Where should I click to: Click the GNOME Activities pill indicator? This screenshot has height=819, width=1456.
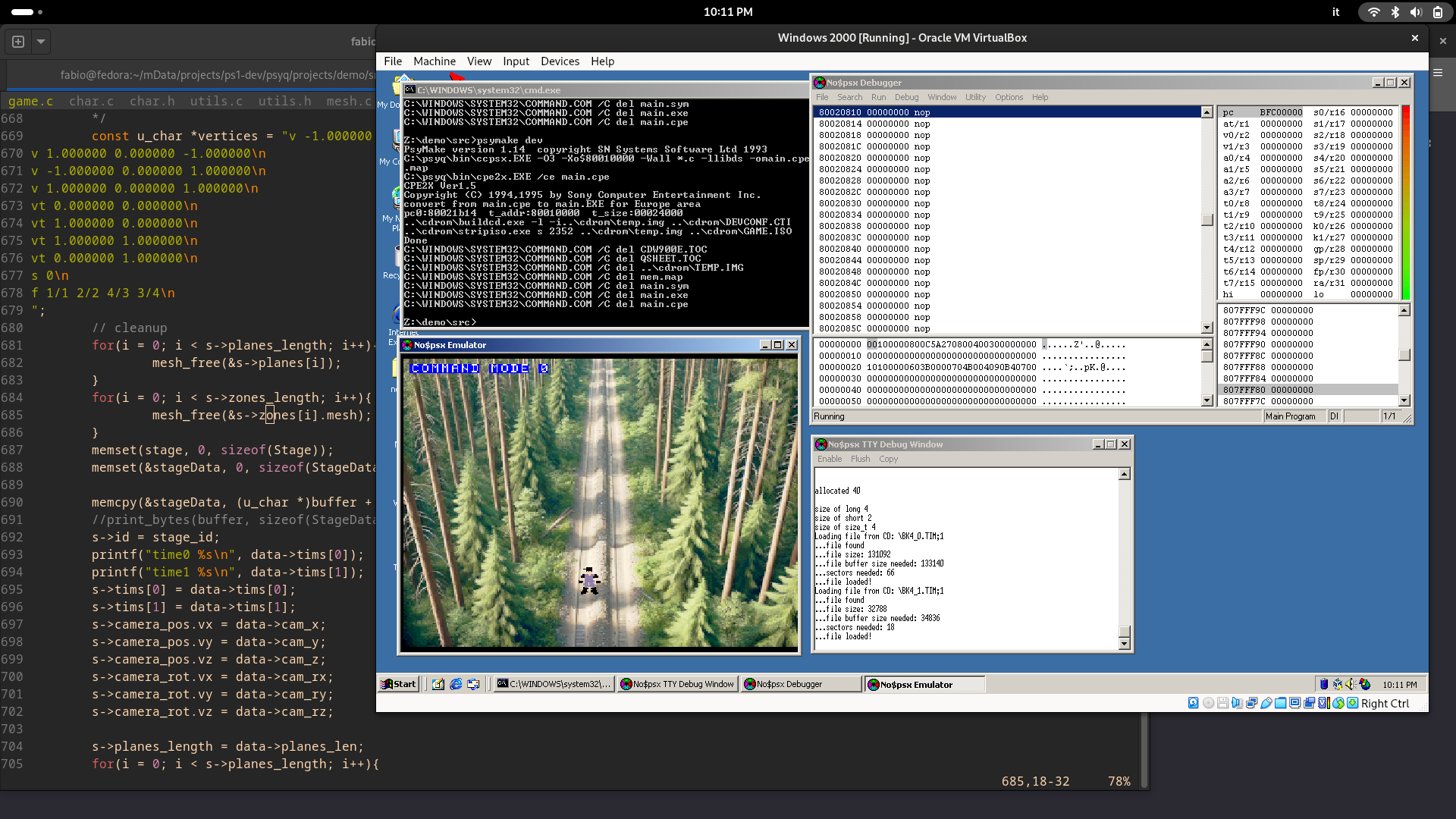pyautogui.click(x=23, y=12)
